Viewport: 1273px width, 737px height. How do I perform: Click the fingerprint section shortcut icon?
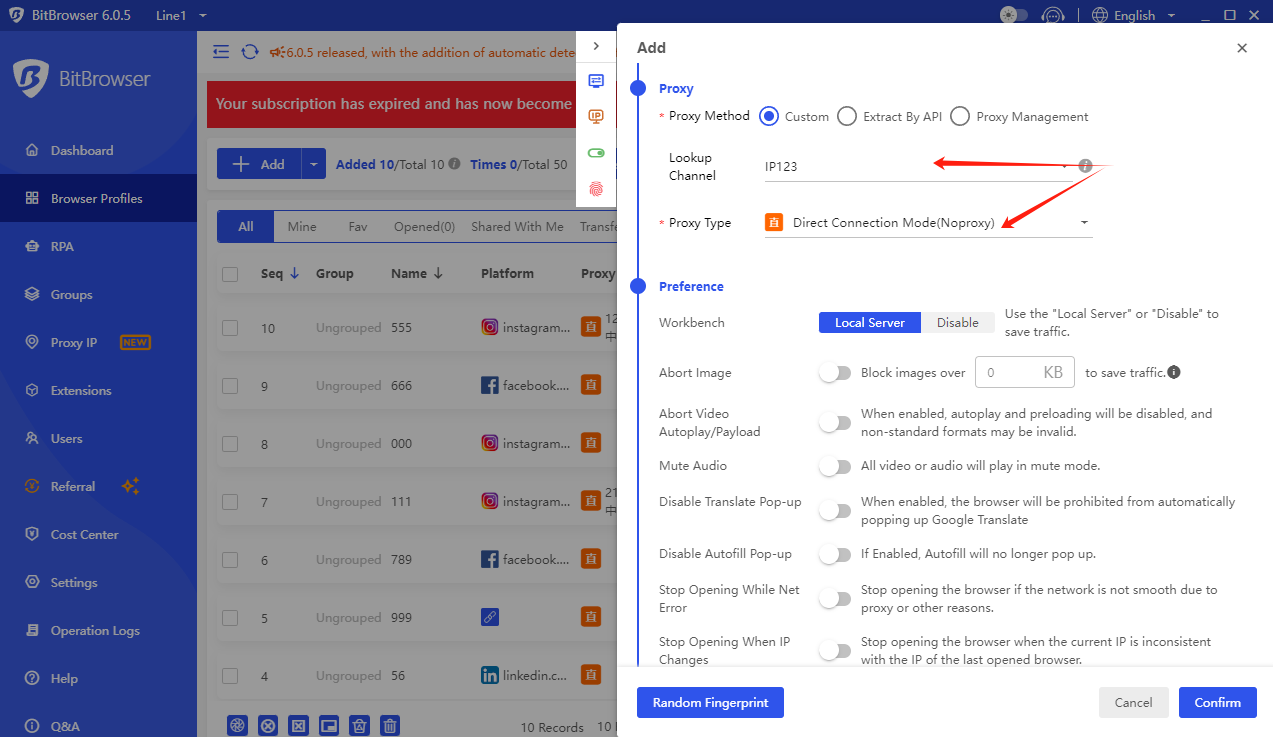click(596, 188)
